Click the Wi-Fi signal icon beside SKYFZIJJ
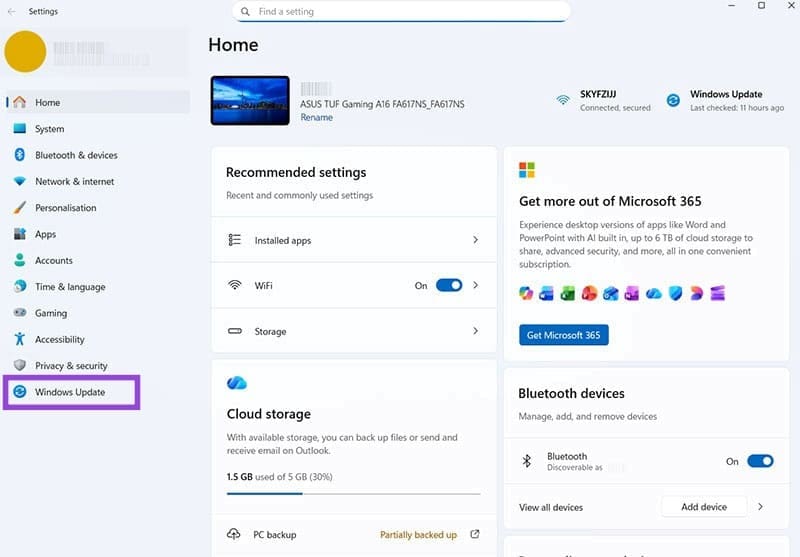 (563, 99)
